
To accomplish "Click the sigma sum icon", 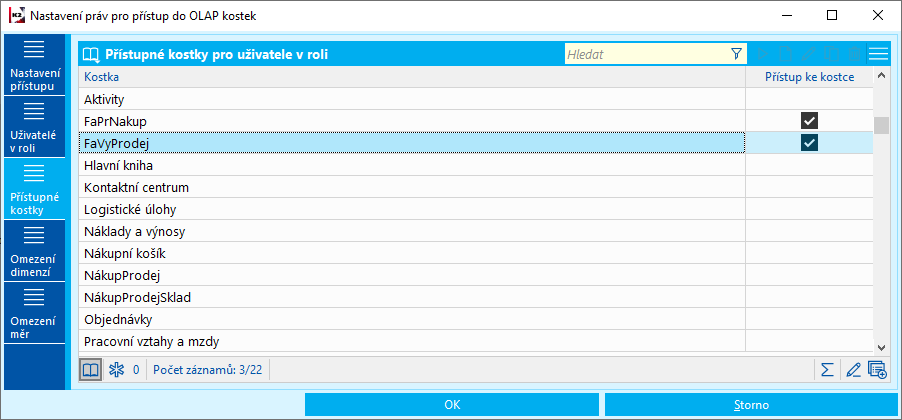I will pos(827,370).
